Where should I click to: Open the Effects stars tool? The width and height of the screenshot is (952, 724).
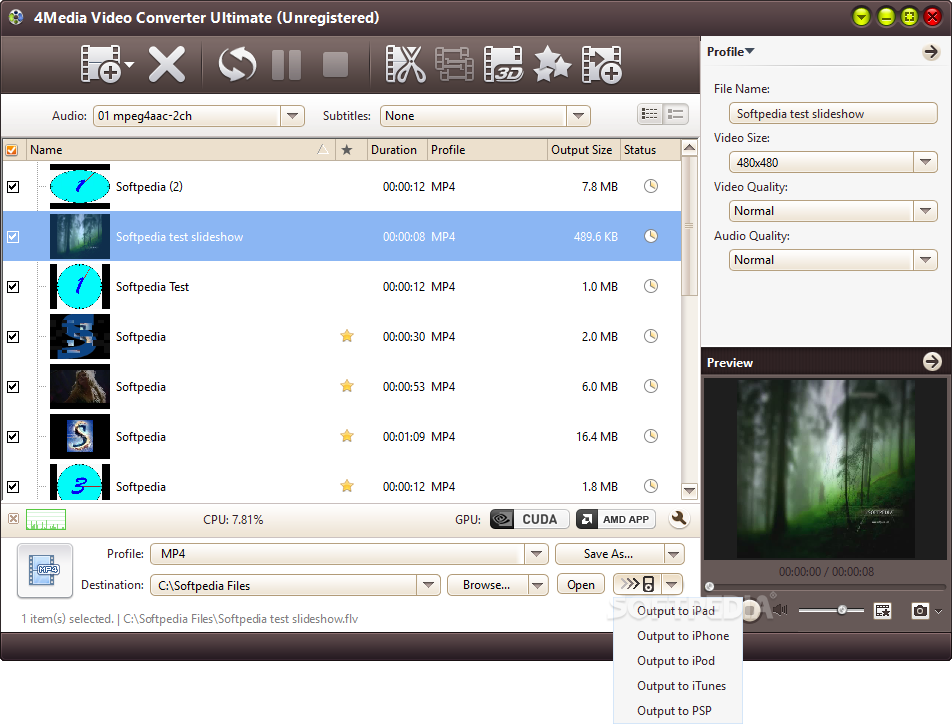(x=552, y=64)
